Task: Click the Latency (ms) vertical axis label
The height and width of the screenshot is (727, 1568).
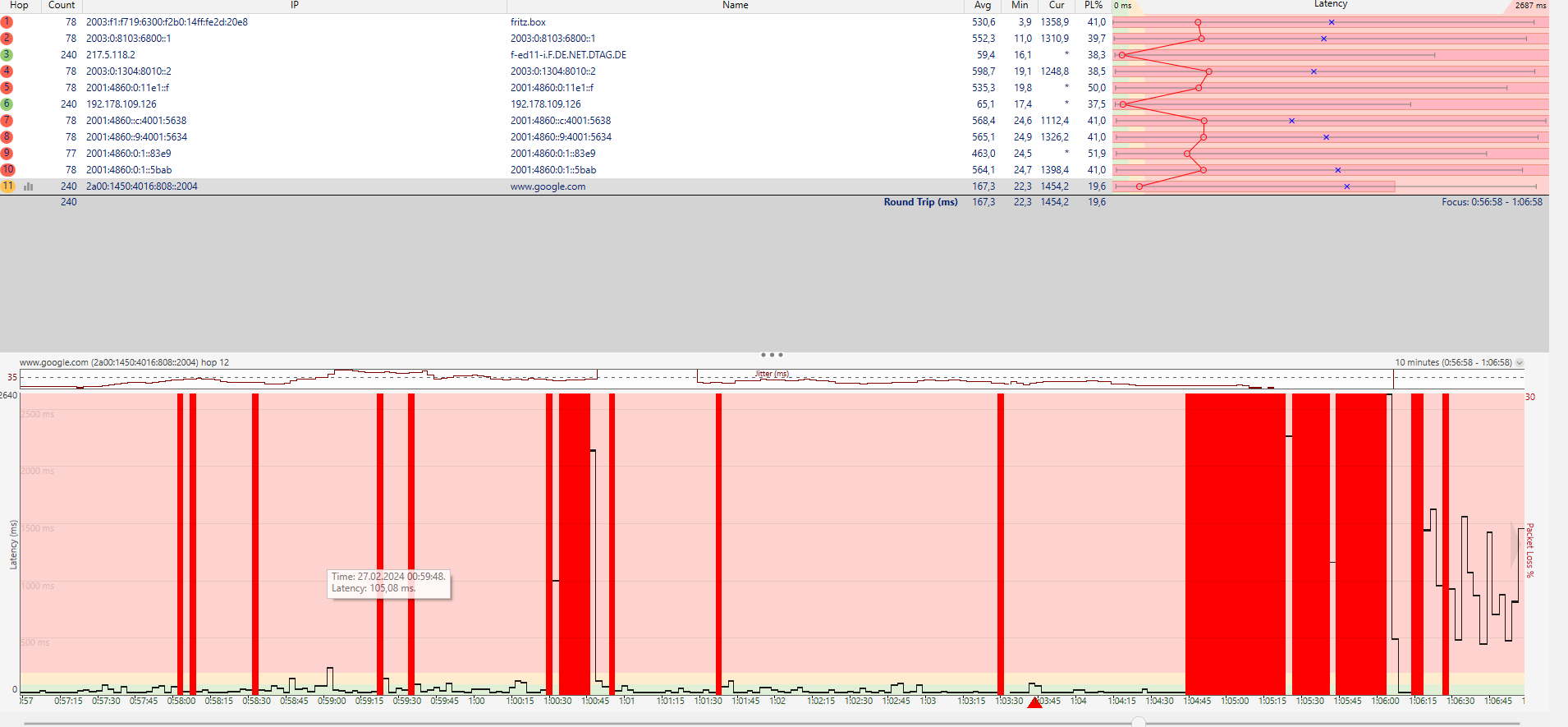Action: pos(13,545)
